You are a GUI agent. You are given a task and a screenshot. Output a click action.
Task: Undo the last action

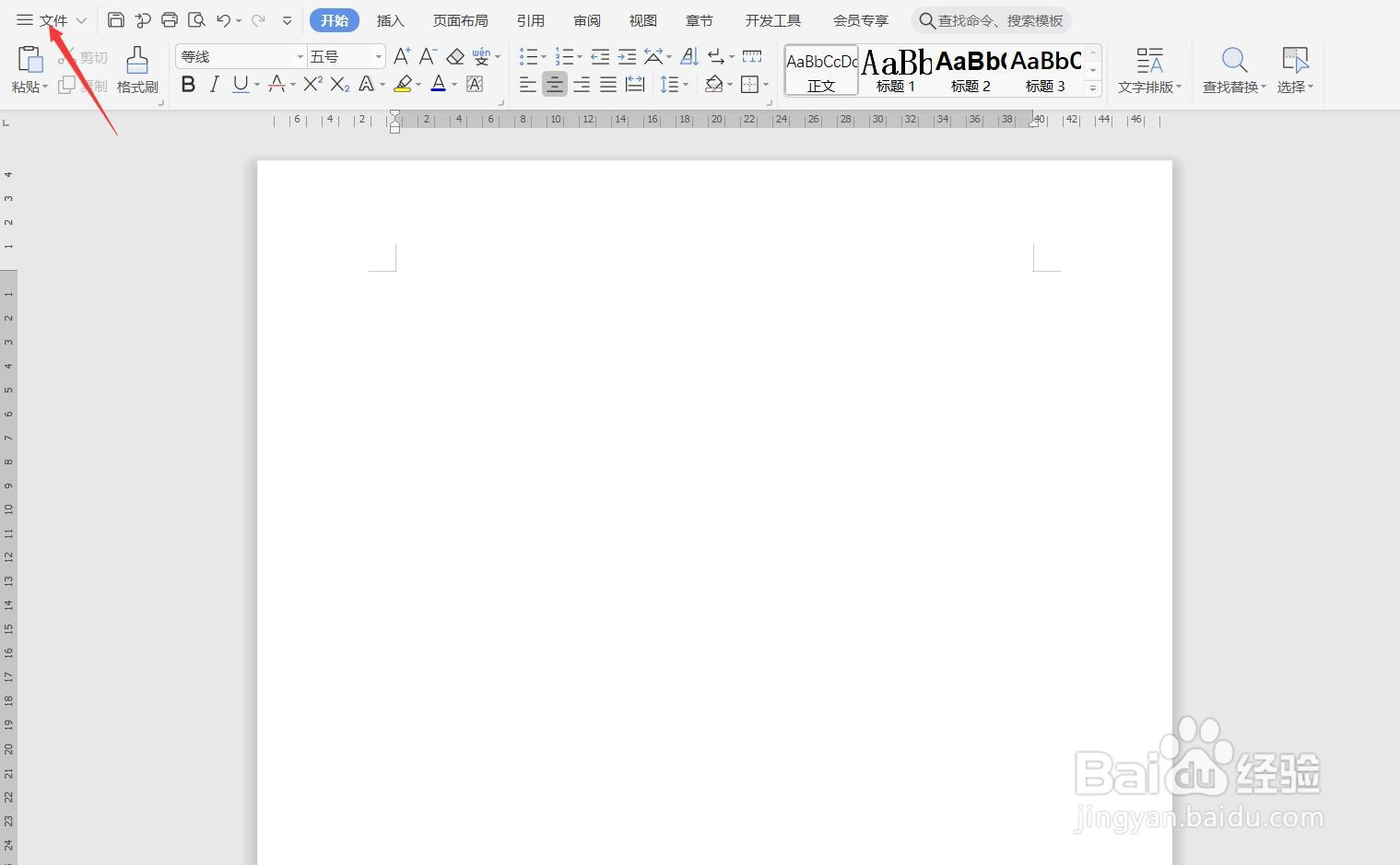pyautogui.click(x=223, y=20)
